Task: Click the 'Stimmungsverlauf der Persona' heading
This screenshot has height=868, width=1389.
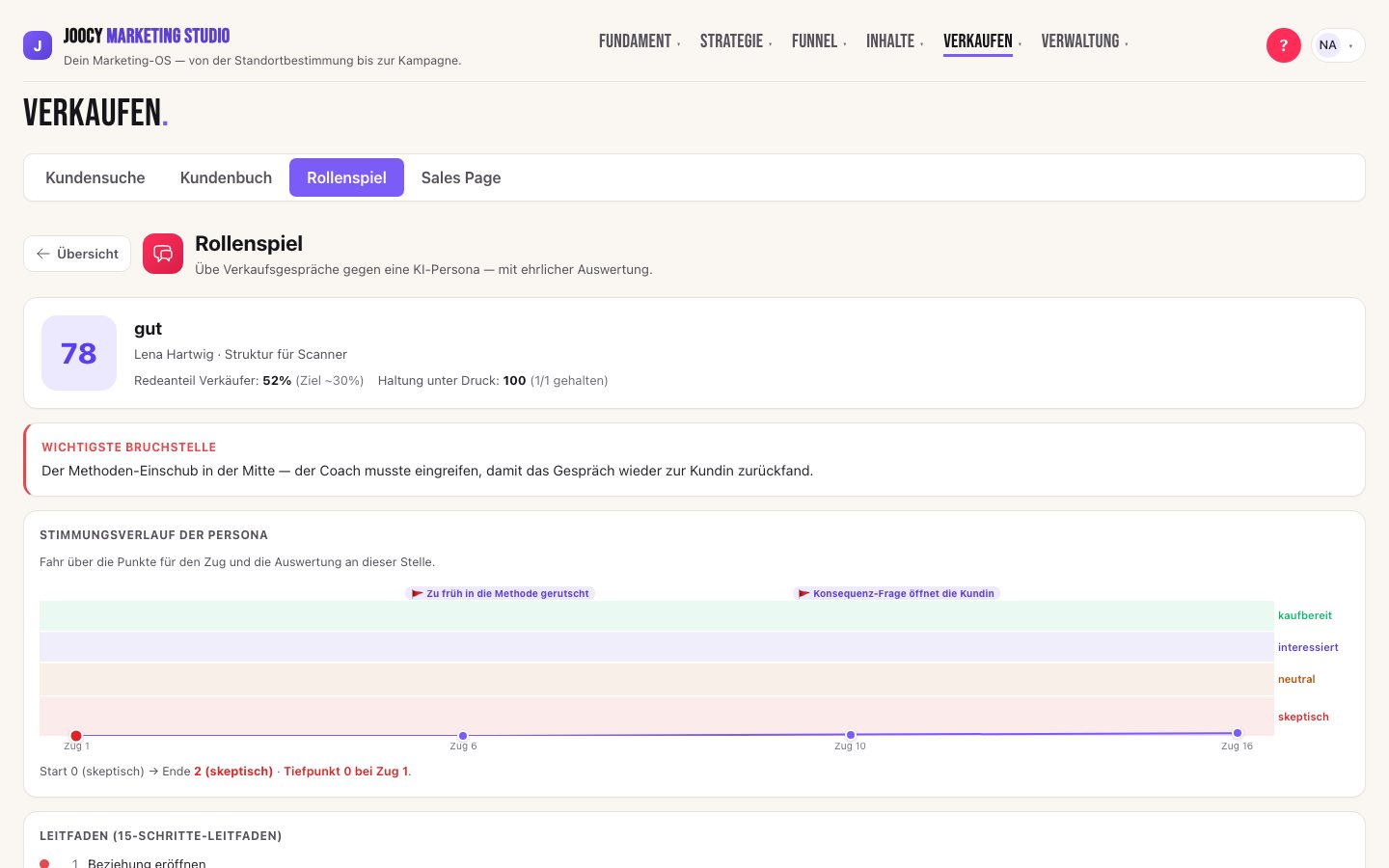Action: coord(153,535)
